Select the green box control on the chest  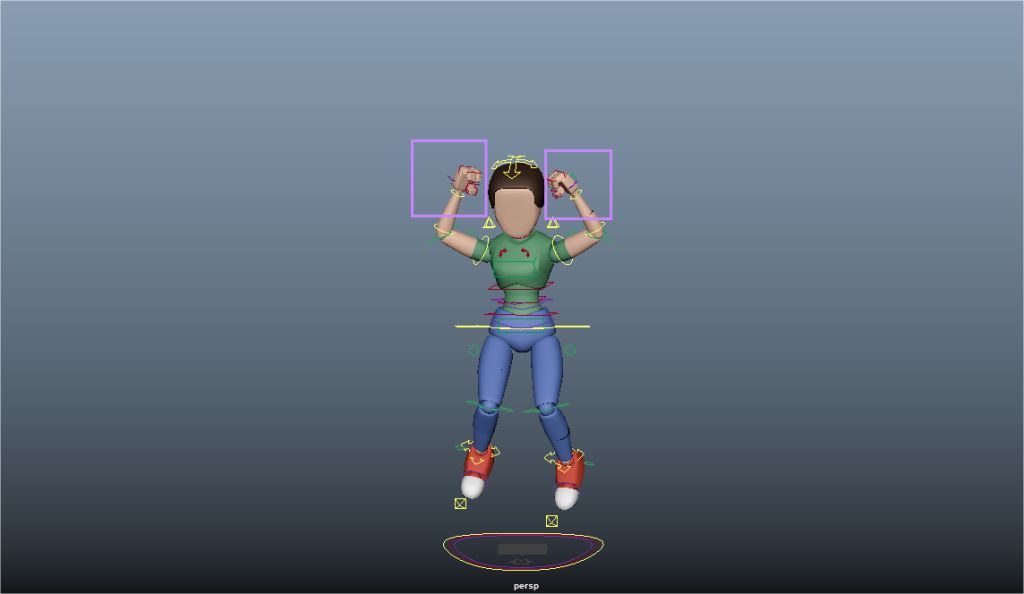(x=515, y=268)
